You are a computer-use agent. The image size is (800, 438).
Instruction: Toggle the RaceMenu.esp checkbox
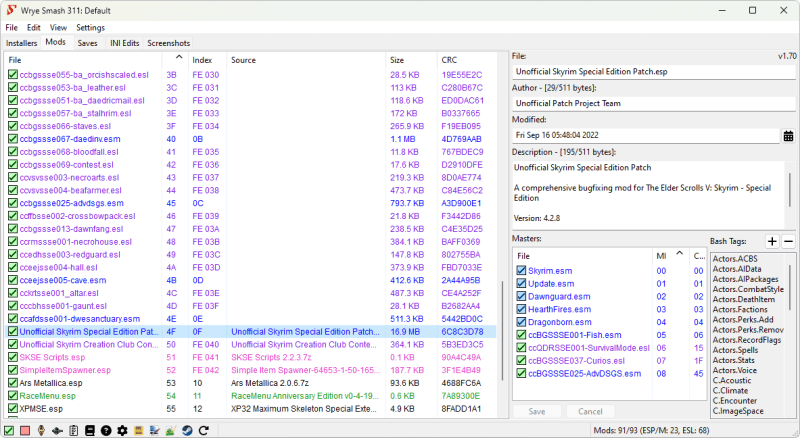[13, 396]
